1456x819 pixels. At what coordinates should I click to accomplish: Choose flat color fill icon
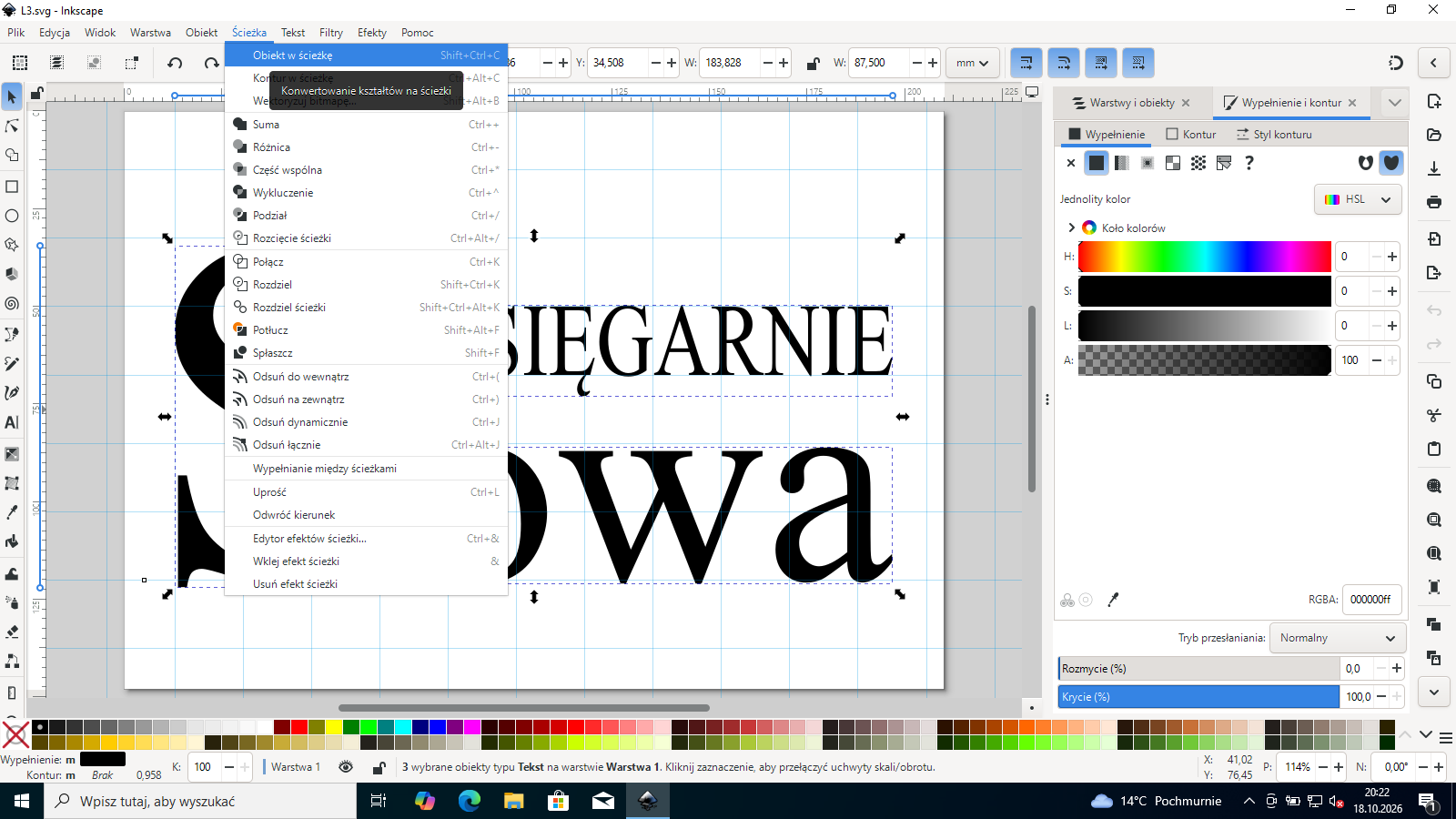1097,163
